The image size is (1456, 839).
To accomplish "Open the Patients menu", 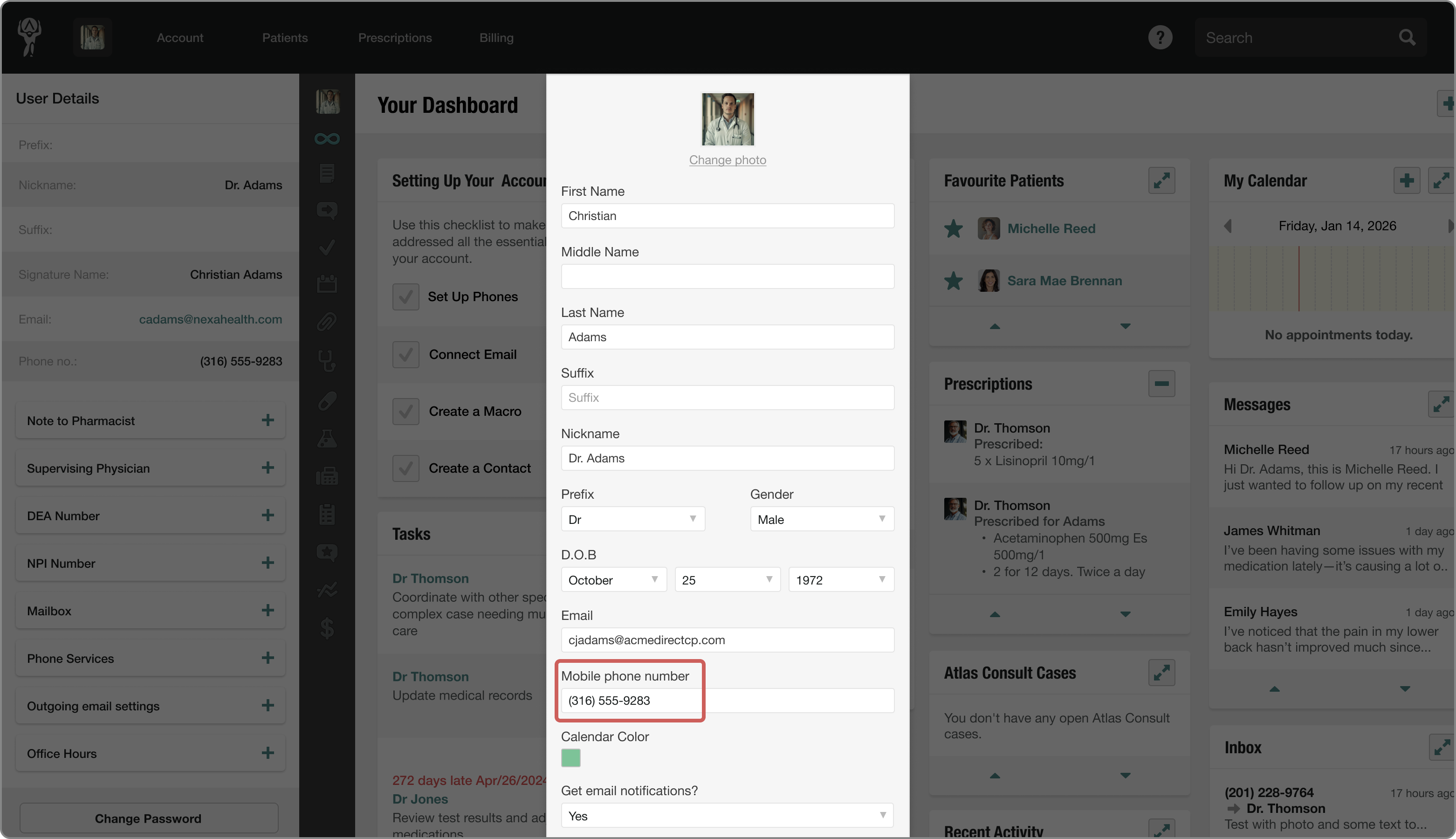I will (x=285, y=37).
